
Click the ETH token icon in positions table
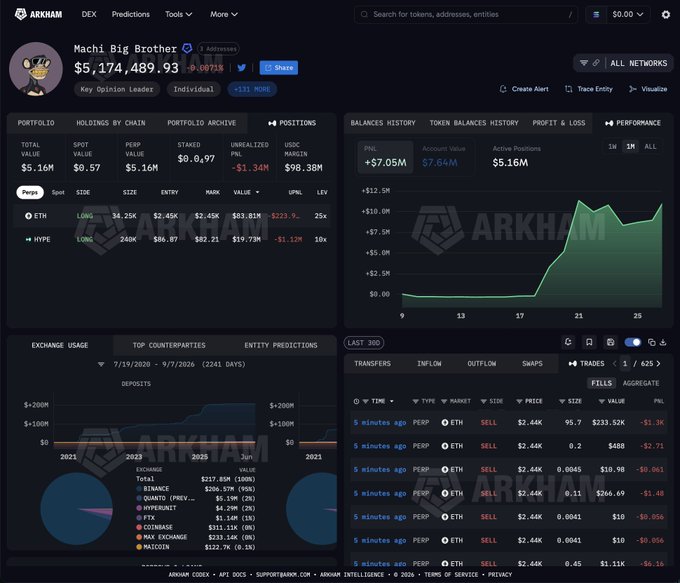pyautogui.click(x=28, y=216)
